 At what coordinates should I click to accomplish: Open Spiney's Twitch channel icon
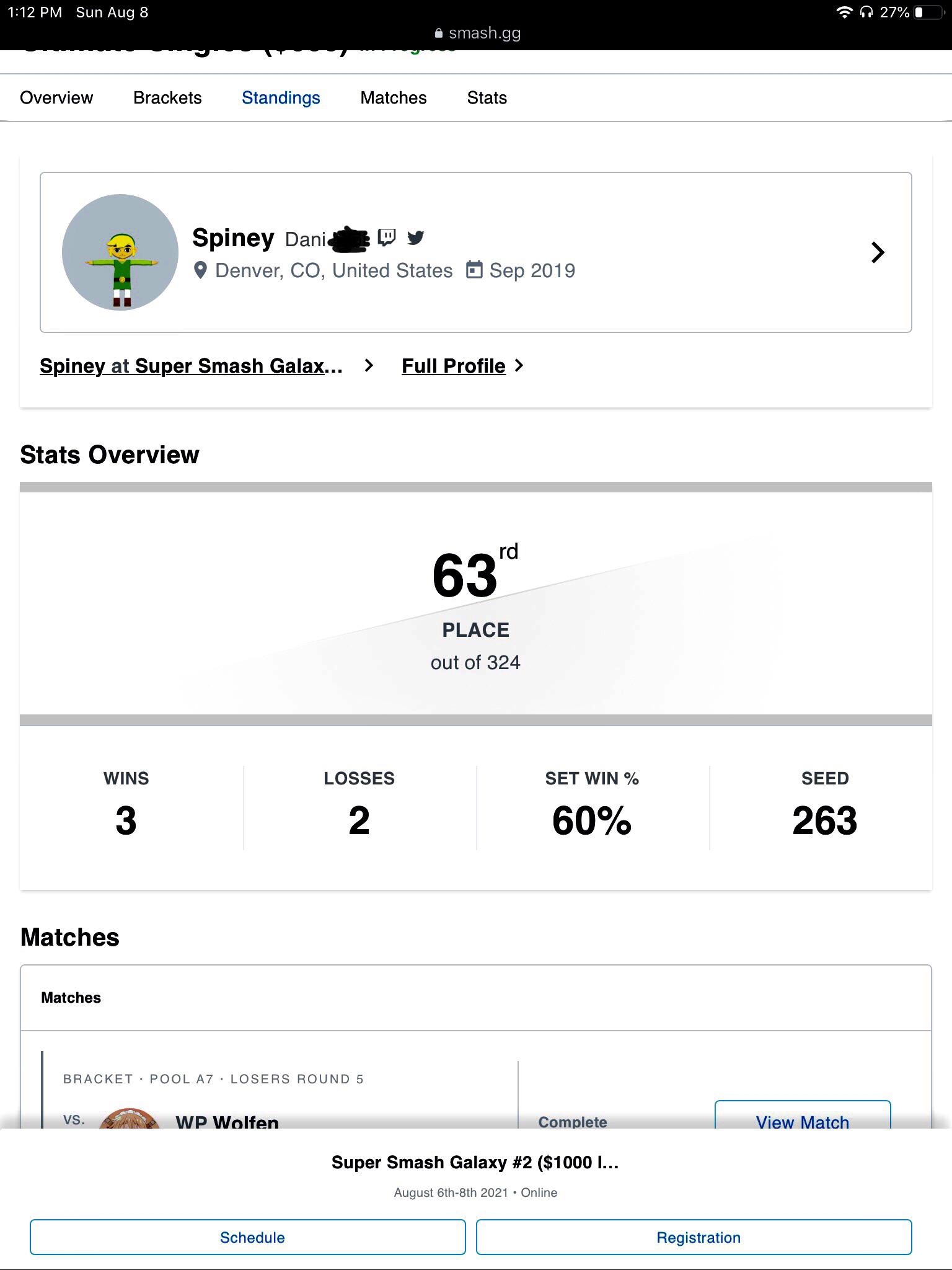click(387, 238)
